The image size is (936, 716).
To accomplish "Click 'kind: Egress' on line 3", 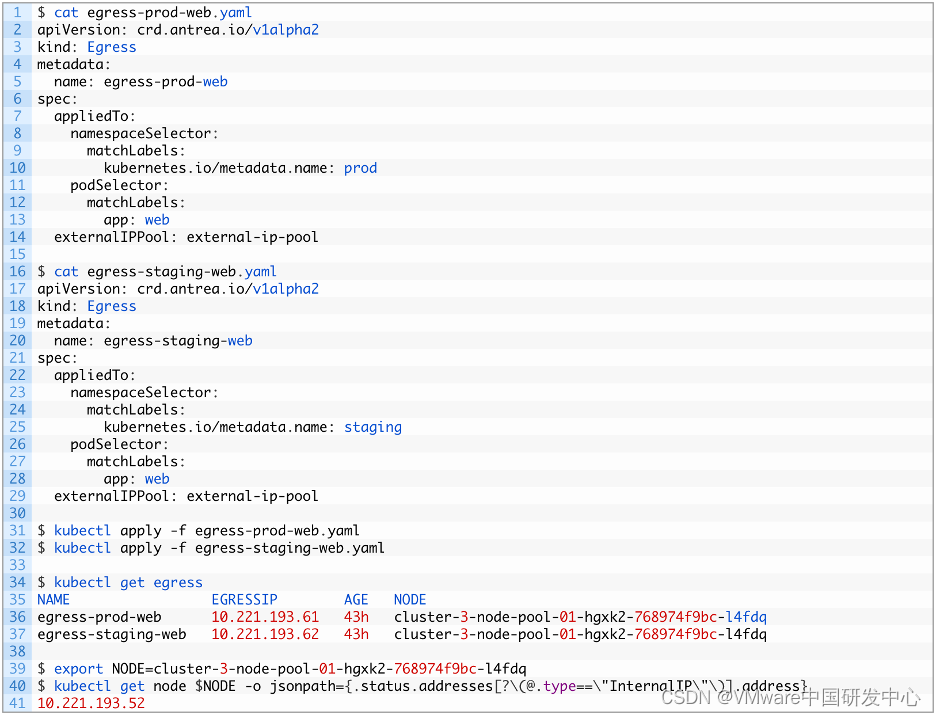I will click(87, 47).
